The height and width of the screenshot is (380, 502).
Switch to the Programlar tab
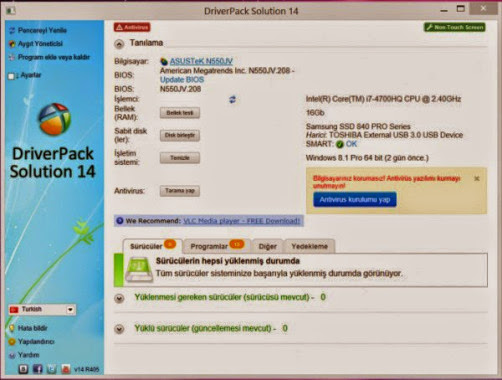click(217, 246)
